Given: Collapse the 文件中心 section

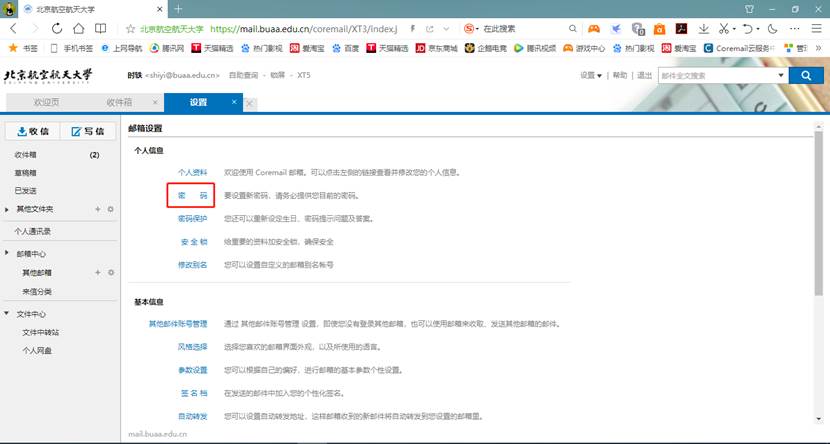Looking at the screenshot, I should pyautogui.click(x=8, y=314).
